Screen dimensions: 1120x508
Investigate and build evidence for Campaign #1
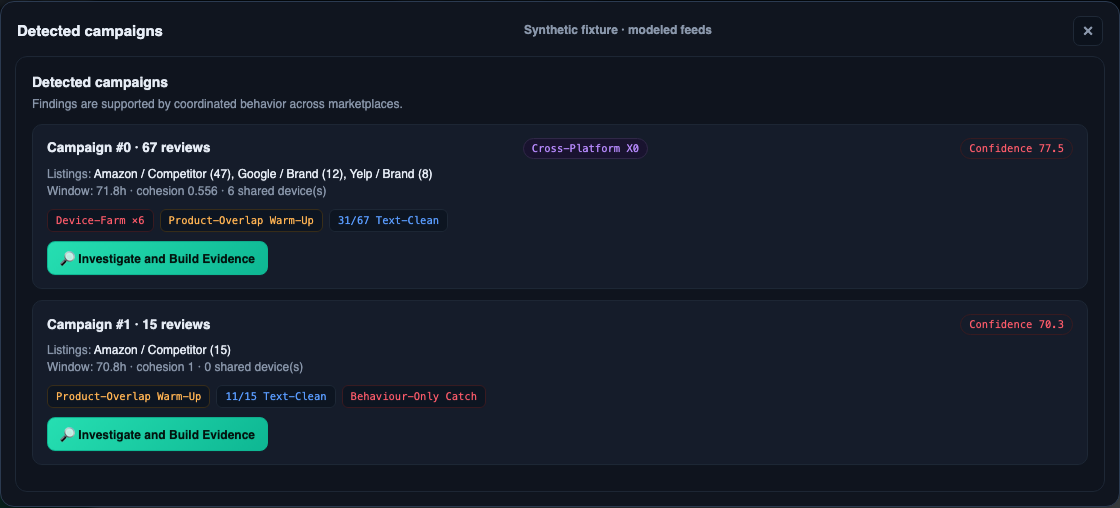click(157, 434)
